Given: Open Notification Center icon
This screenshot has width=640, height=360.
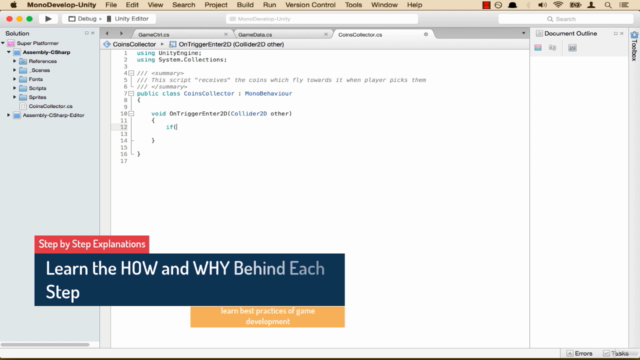Looking at the screenshot, I should point(624,5).
